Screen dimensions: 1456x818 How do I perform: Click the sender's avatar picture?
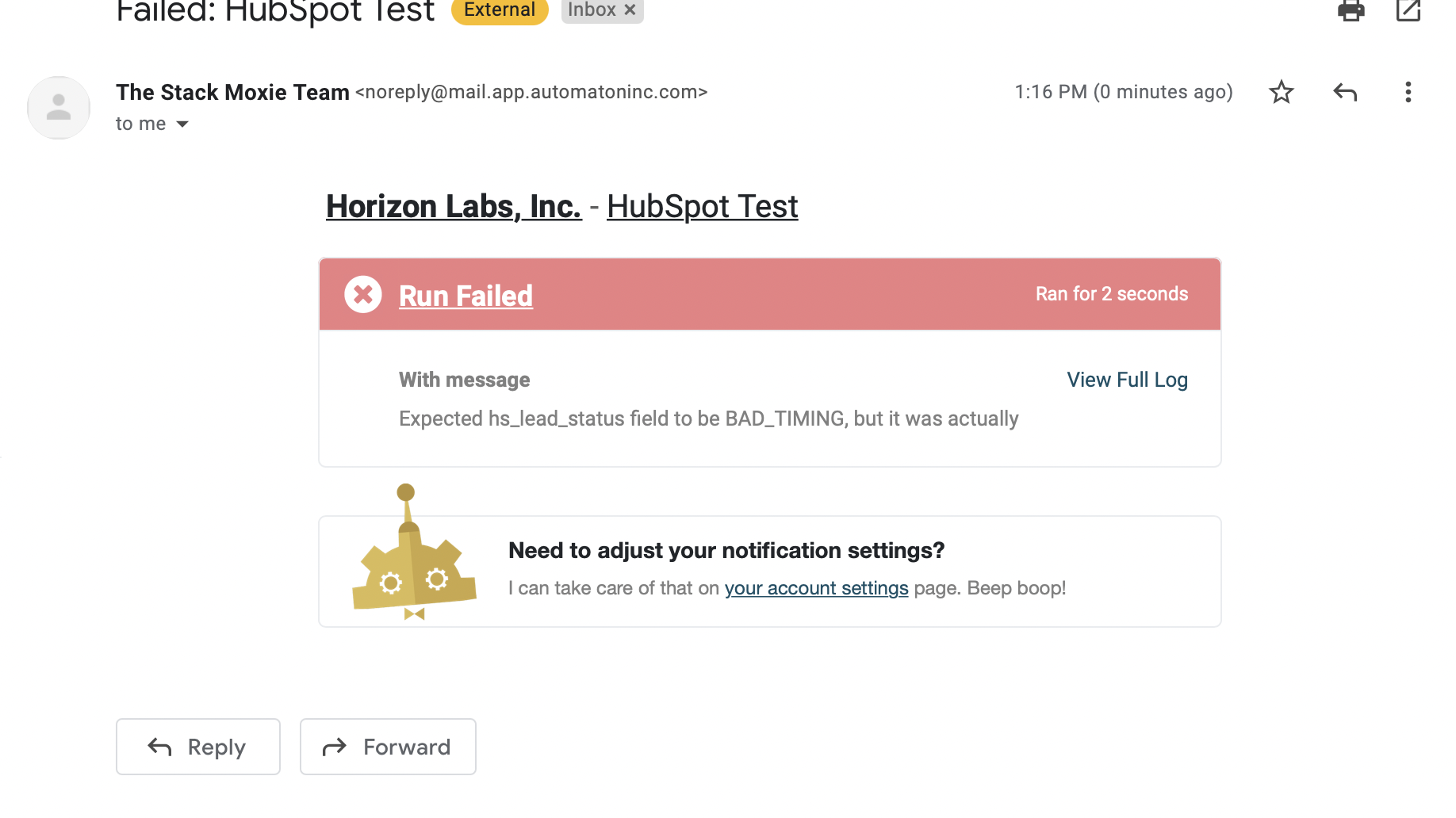[x=58, y=108]
